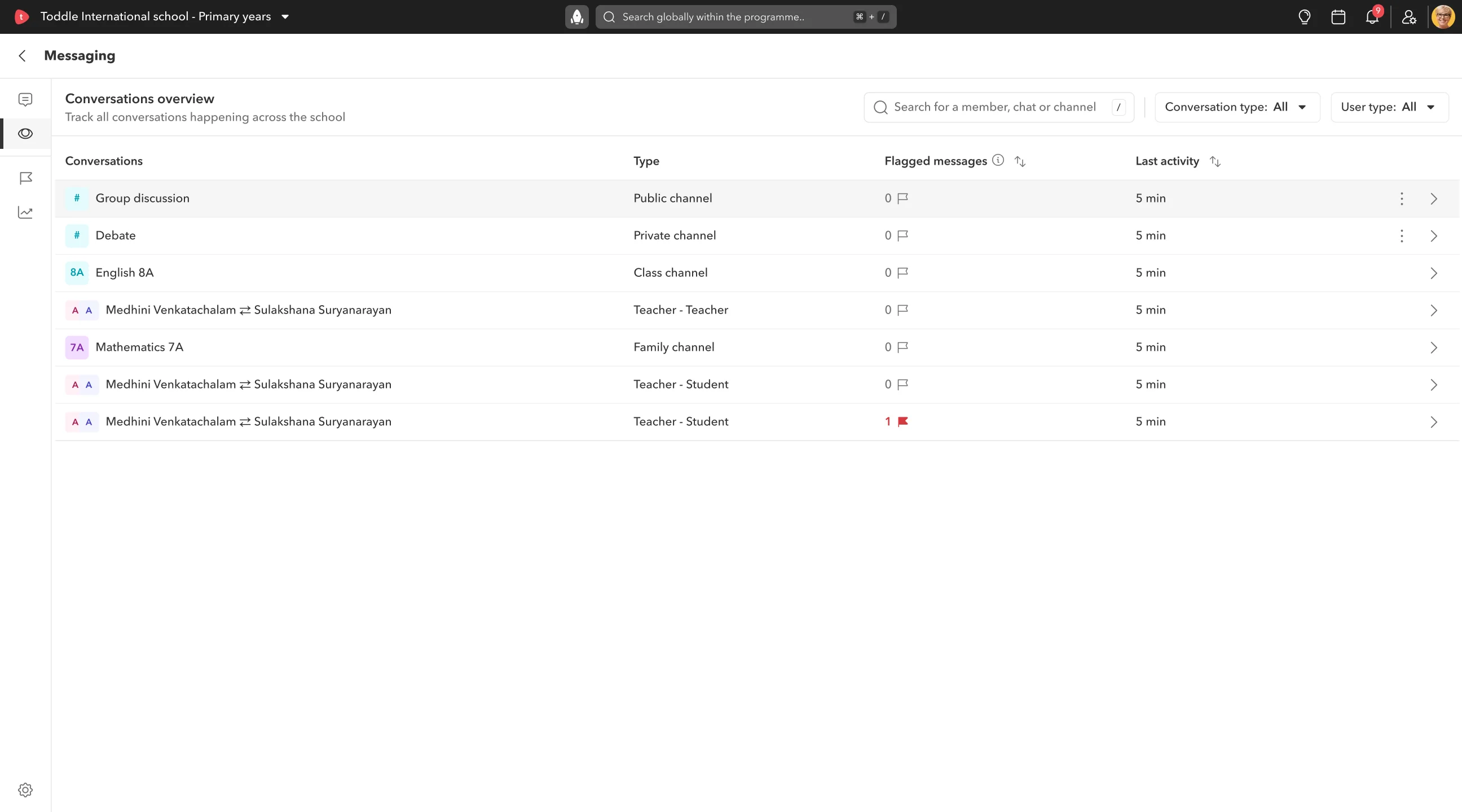
Task: Click the red flag on the flagged Teacher - Student row
Action: [x=903, y=422]
